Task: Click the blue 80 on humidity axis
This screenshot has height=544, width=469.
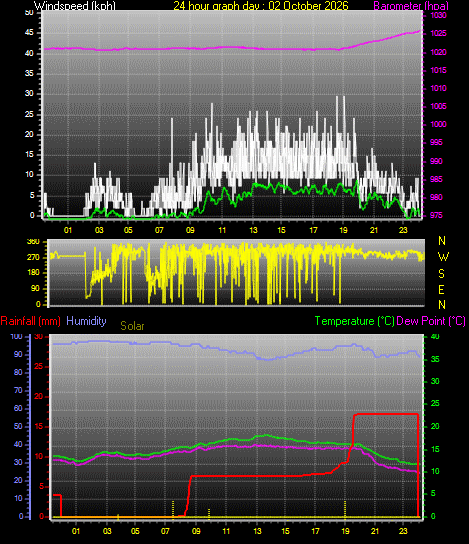Action: pos(18,373)
